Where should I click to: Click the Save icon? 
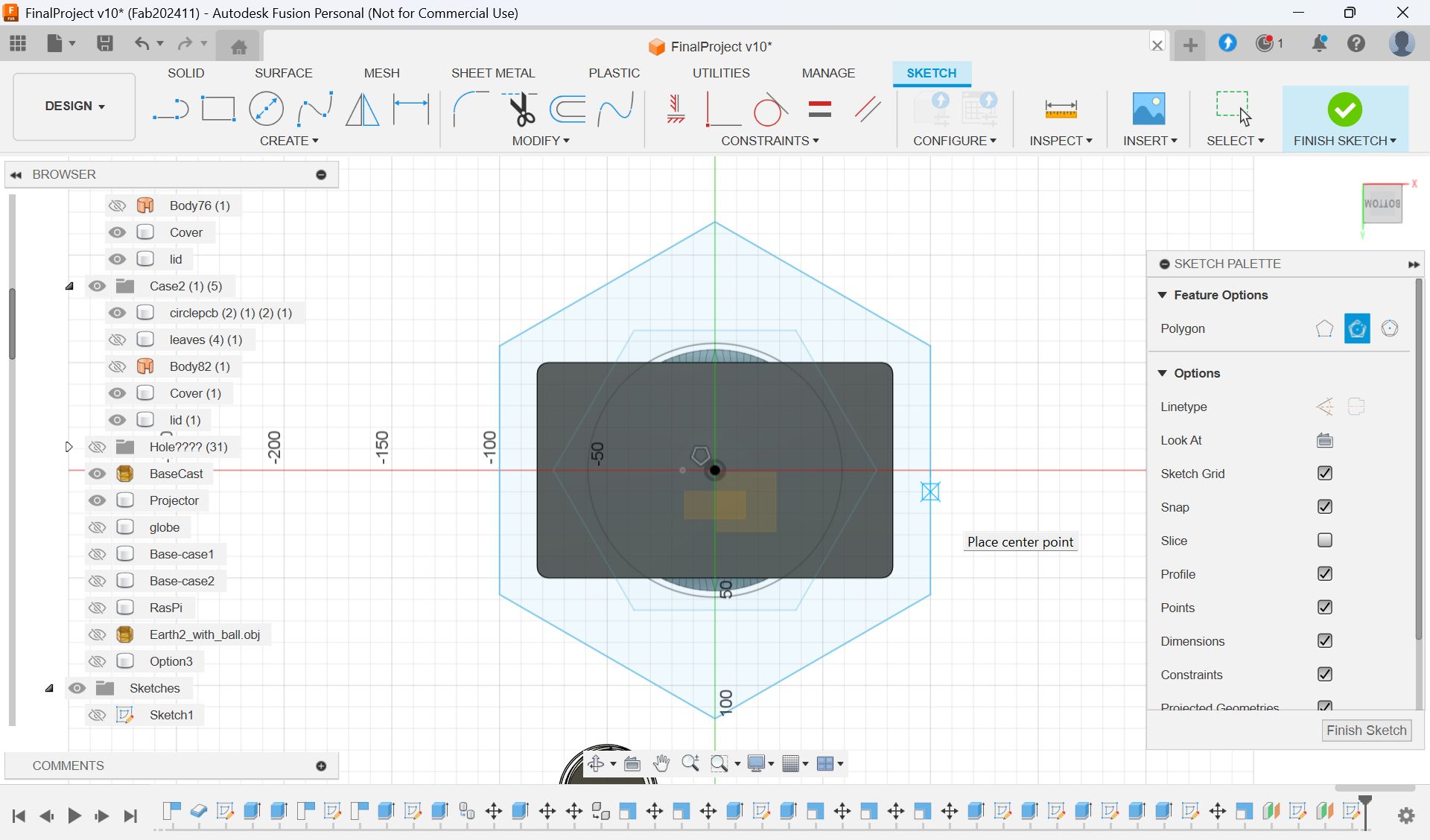click(104, 43)
